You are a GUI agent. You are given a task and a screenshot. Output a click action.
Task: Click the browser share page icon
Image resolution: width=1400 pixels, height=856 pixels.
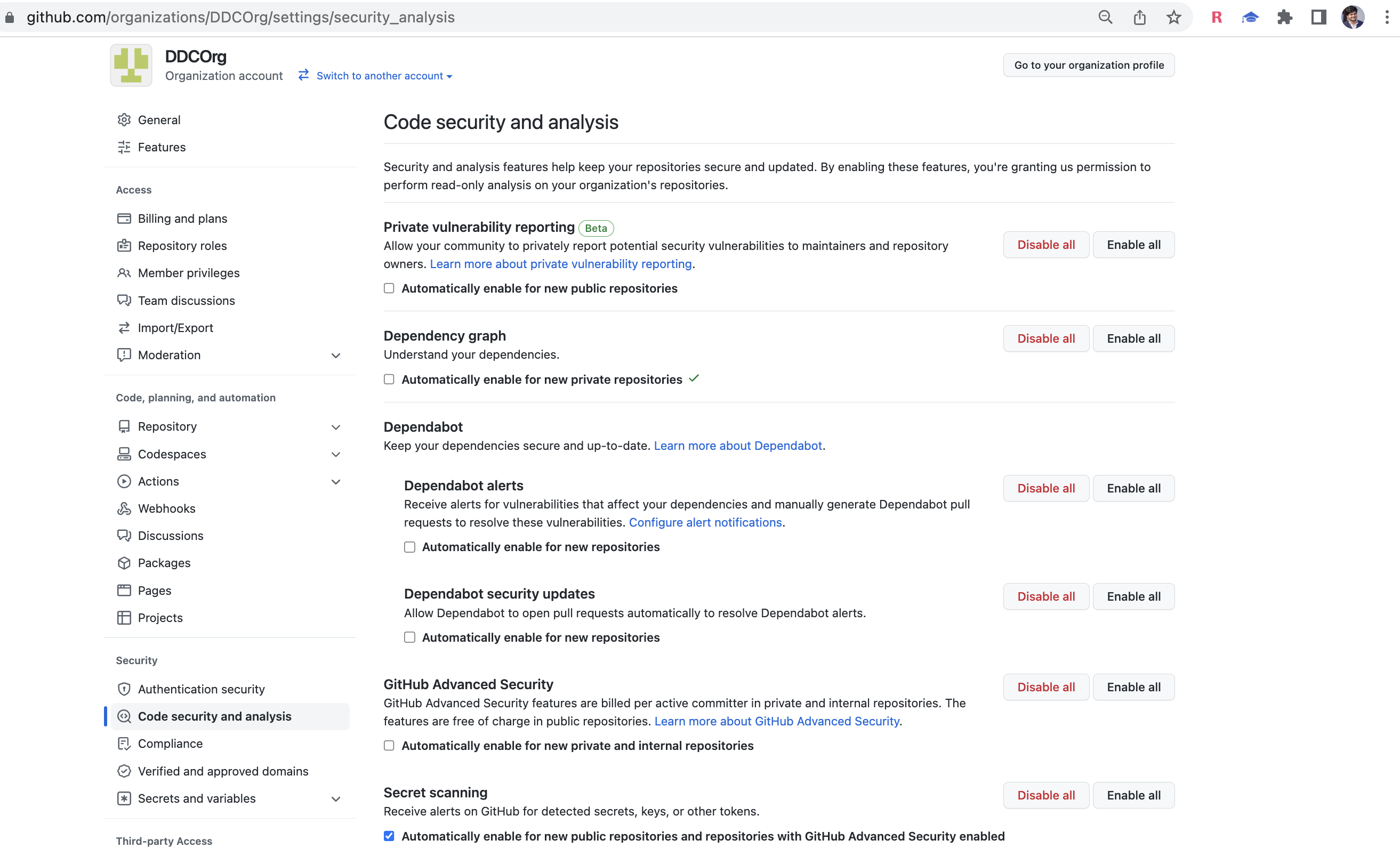click(1139, 17)
